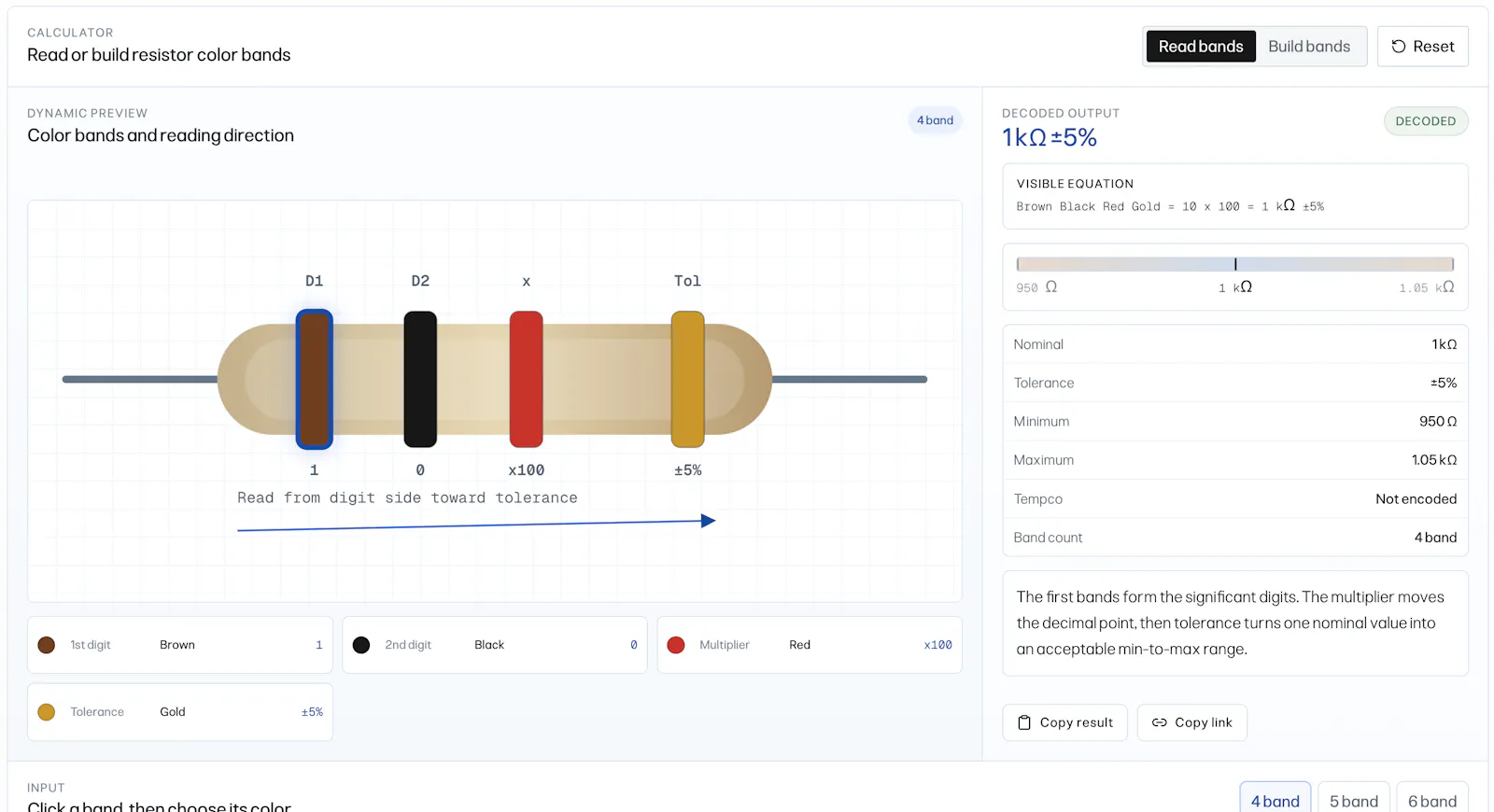Viewport: 1494px width, 812px height.
Task: Select the black D2 band on resistor
Action: (x=420, y=379)
